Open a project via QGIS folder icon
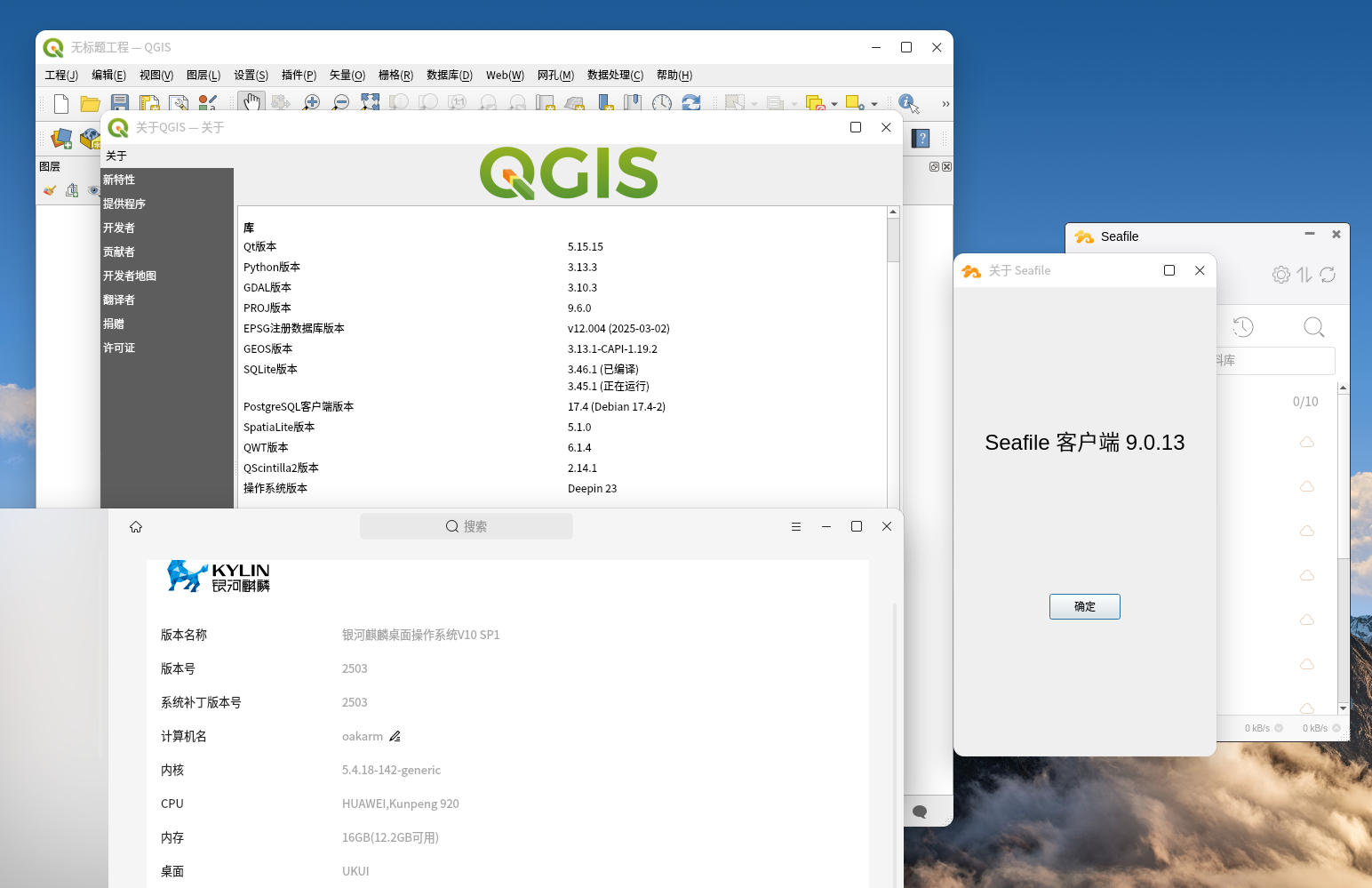The width and height of the screenshot is (1372, 888). (x=91, y=103)
